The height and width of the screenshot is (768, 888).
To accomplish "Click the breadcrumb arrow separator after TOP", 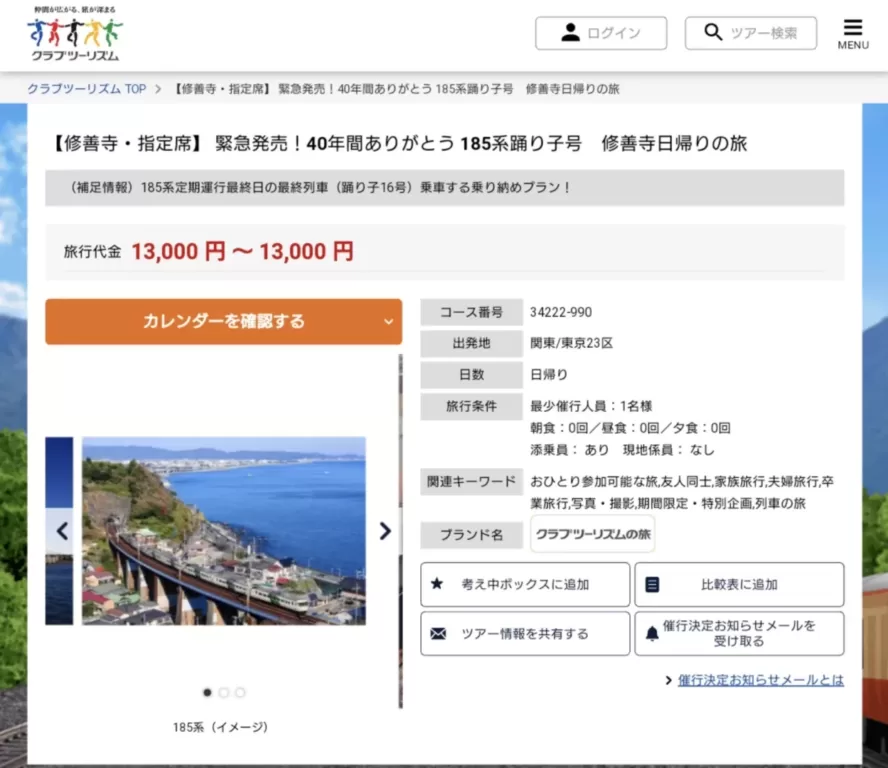I will pos(158,89).
